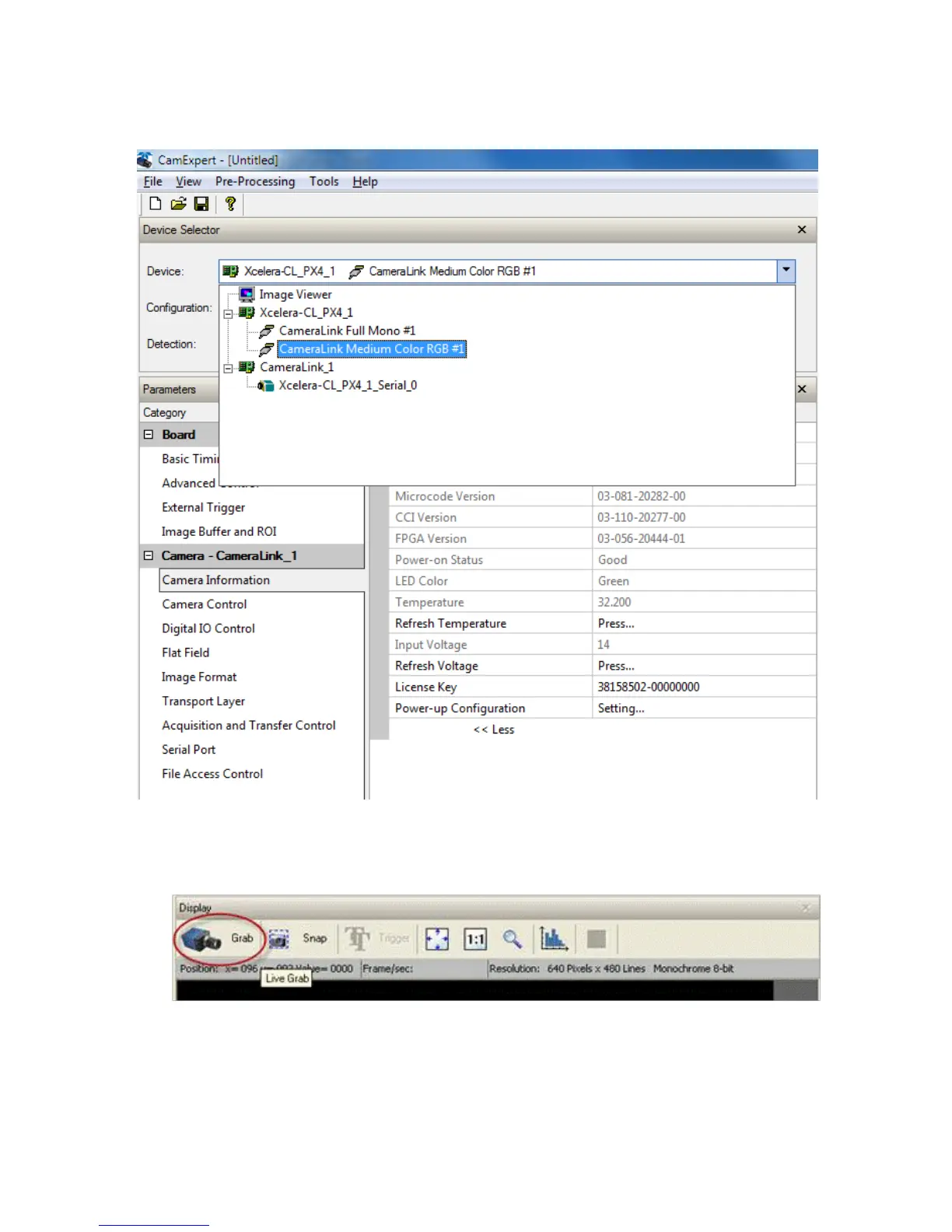Collapse the Board category
Image resolution: width=952 pixels, height=1232 pixels.
[x=149, y=435]
